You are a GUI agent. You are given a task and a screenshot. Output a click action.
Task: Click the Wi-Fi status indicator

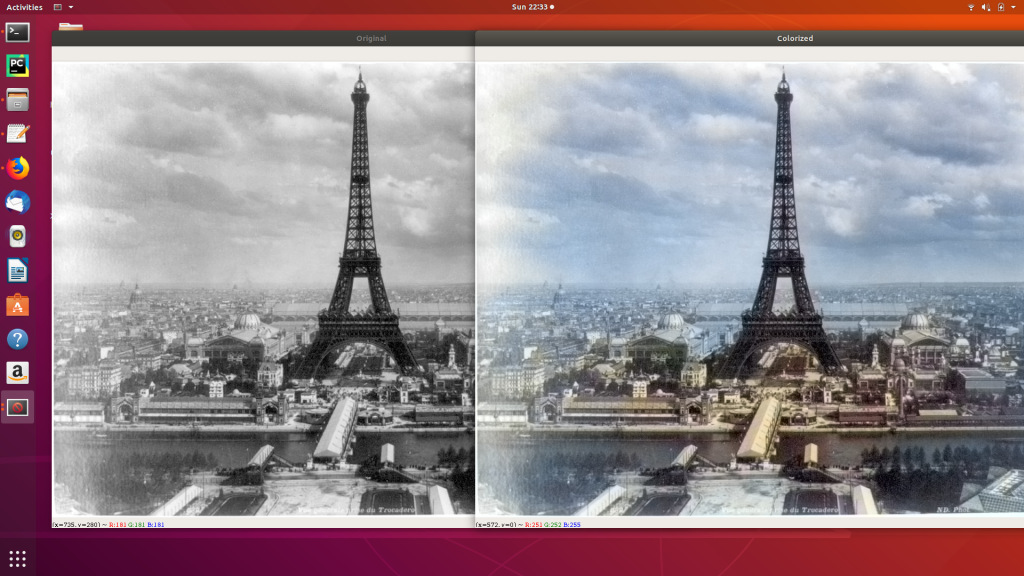coord(972,7)
